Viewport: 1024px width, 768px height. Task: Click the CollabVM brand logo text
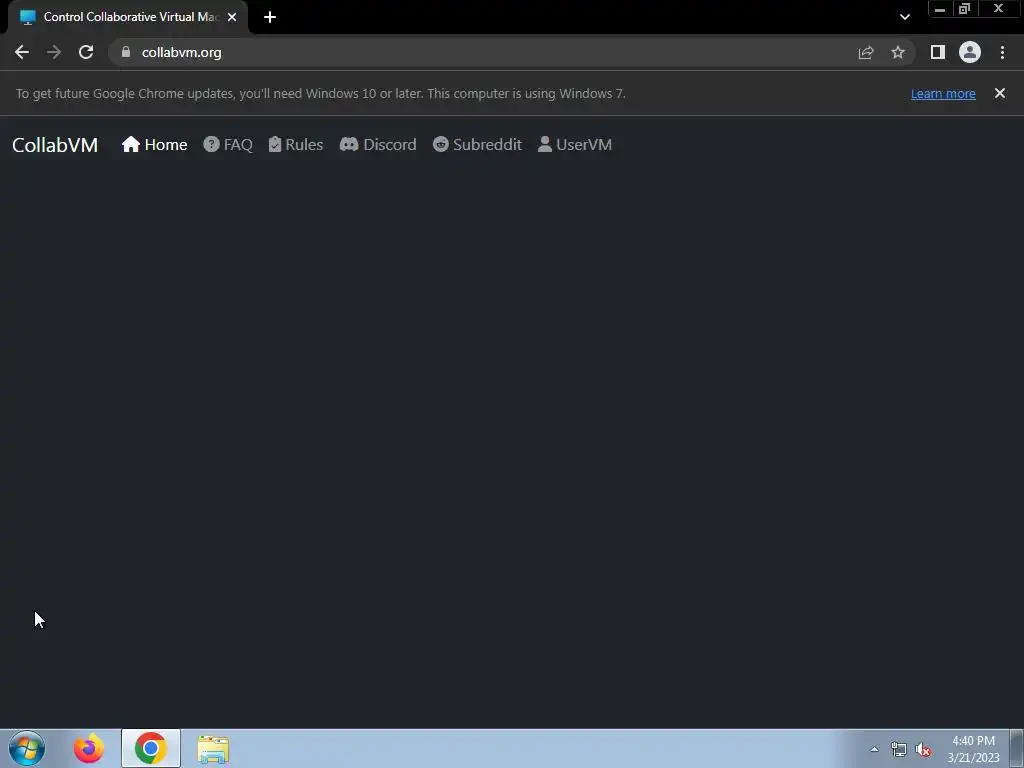(x=55, y=144)
